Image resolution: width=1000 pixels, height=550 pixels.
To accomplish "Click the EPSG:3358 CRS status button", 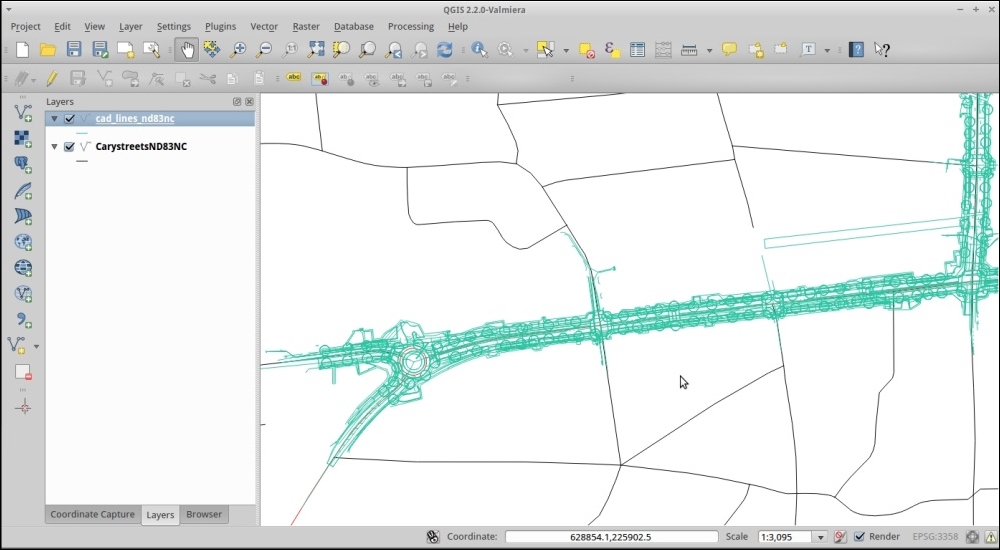I will 934,537.
